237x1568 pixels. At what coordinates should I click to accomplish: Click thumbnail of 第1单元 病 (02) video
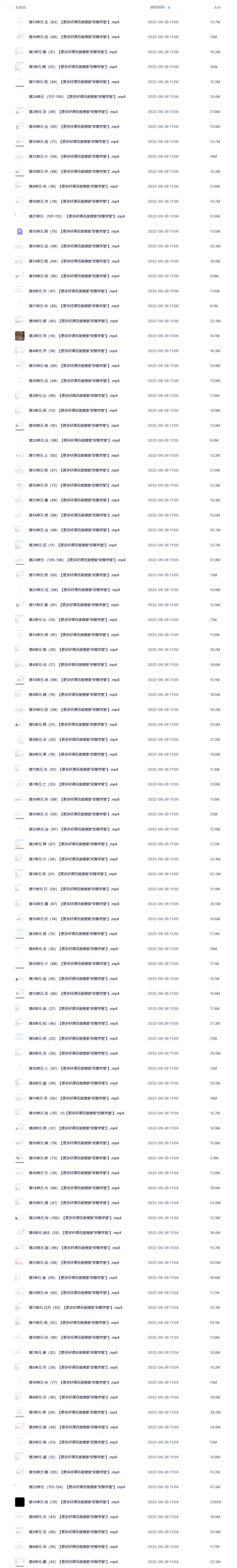(20, 67)
